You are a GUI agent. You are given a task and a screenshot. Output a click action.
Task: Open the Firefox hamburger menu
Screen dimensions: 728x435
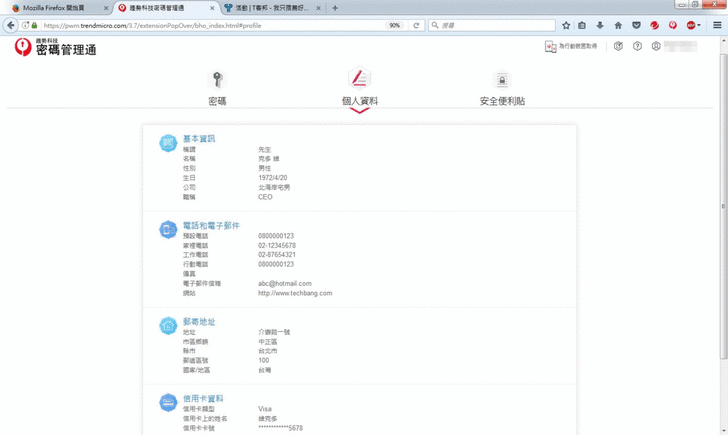[717, 26]
